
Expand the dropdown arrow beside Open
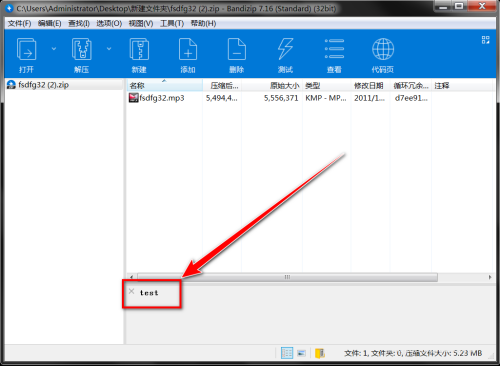tap(54, 49)
